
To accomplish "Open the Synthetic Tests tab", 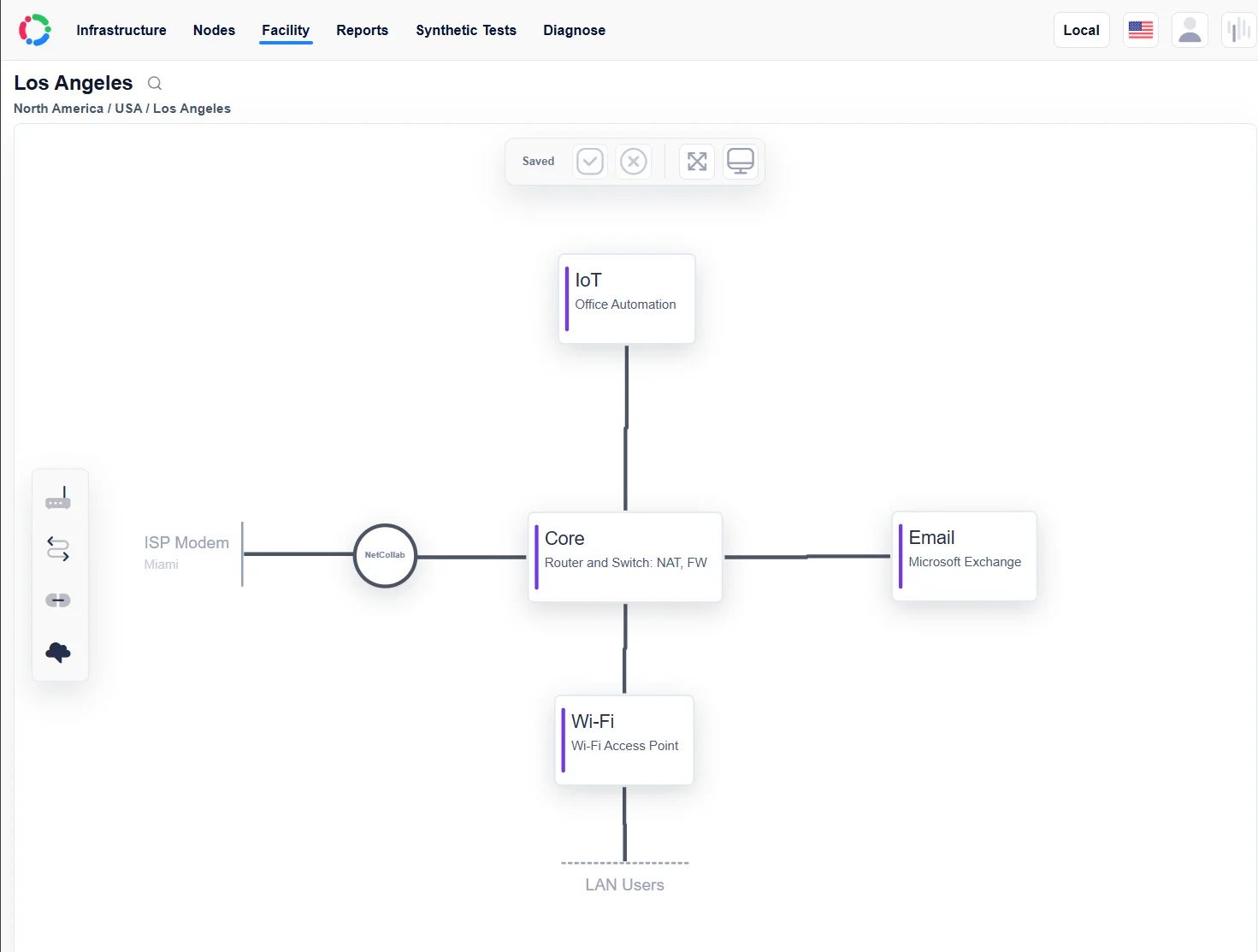I will pos(466,30).
